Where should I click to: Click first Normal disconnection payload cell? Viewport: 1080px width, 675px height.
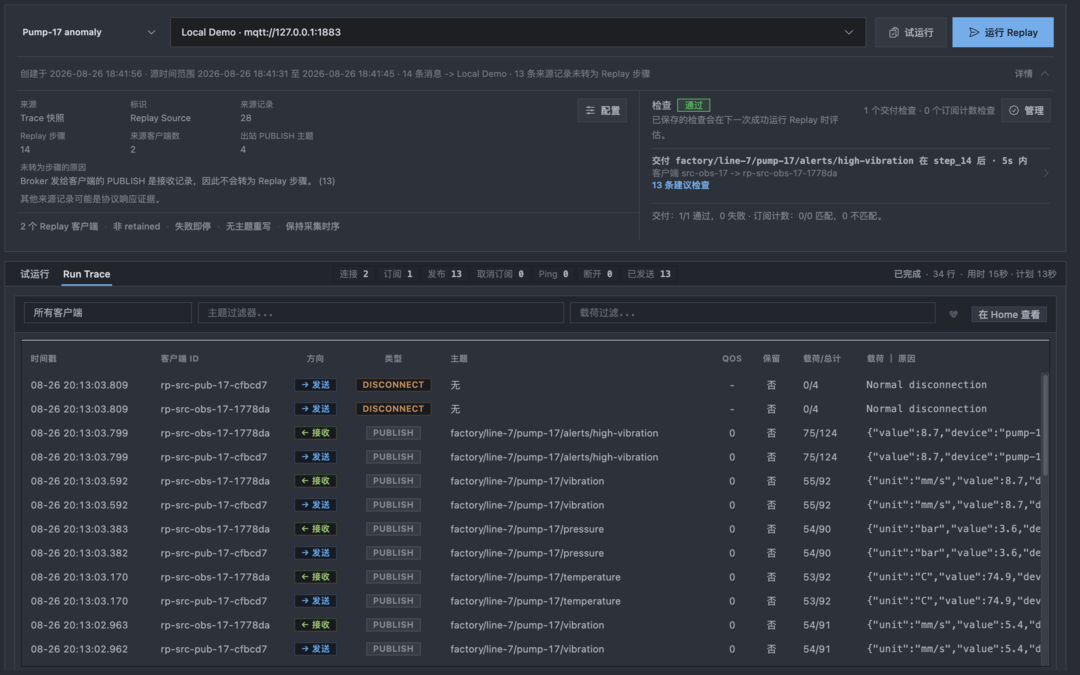[926, 385]
